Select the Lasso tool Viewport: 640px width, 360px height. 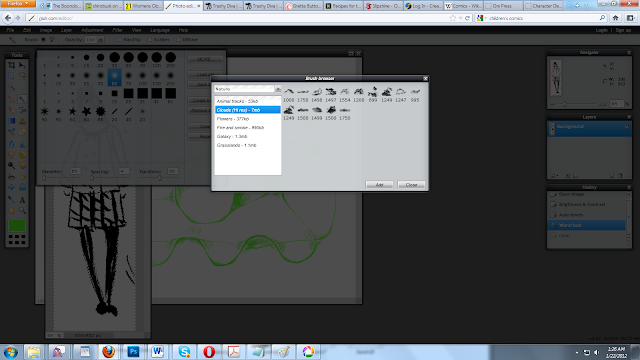point(22,76)
